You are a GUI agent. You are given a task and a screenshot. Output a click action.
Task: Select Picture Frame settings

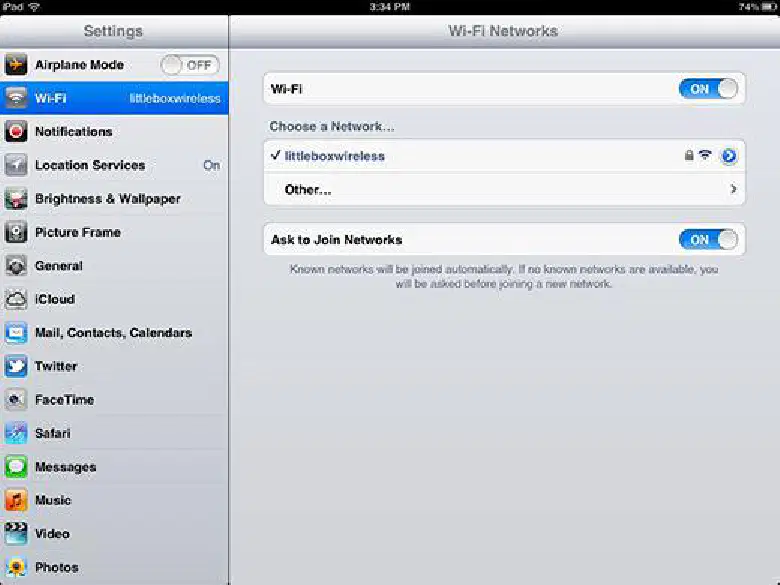tap(114, 232)
